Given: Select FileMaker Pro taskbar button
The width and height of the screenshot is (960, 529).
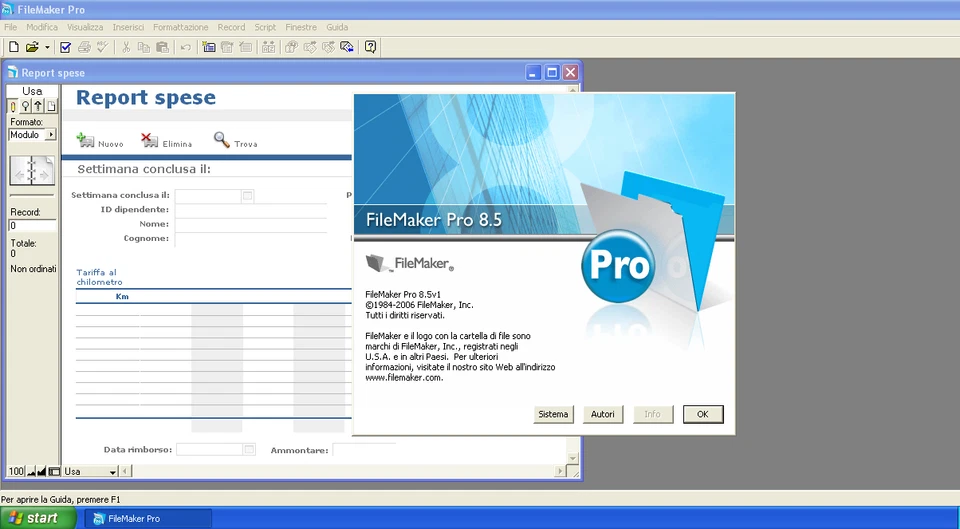Looking at the screenshot, I should tap(148, 519).
